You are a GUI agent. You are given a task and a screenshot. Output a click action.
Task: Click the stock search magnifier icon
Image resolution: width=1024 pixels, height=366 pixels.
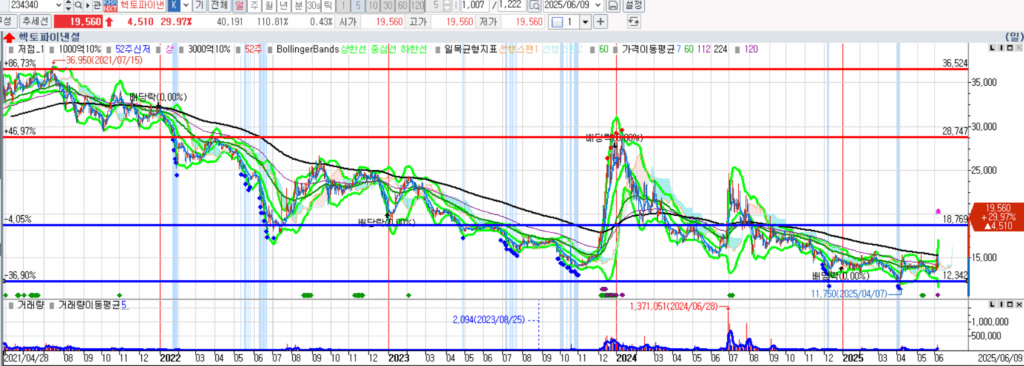pos(78,5)
